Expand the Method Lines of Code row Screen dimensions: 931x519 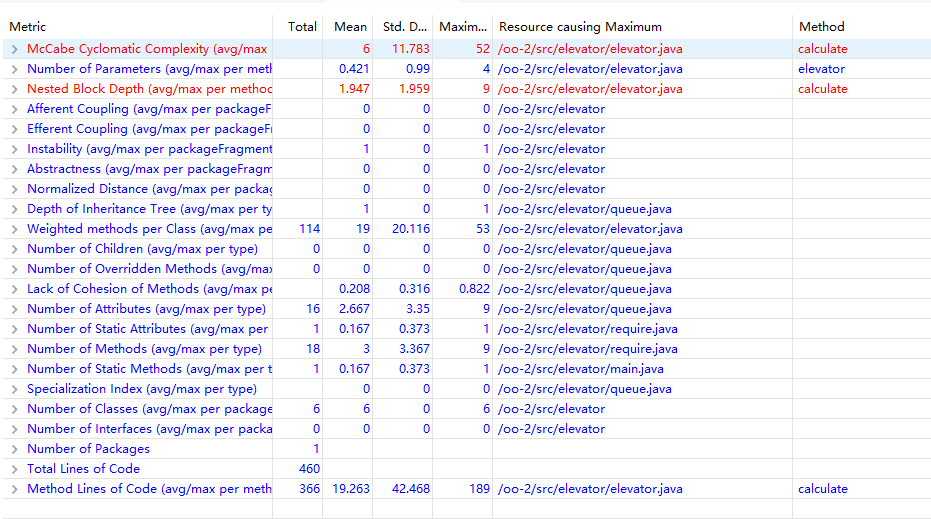pos(14,489)
